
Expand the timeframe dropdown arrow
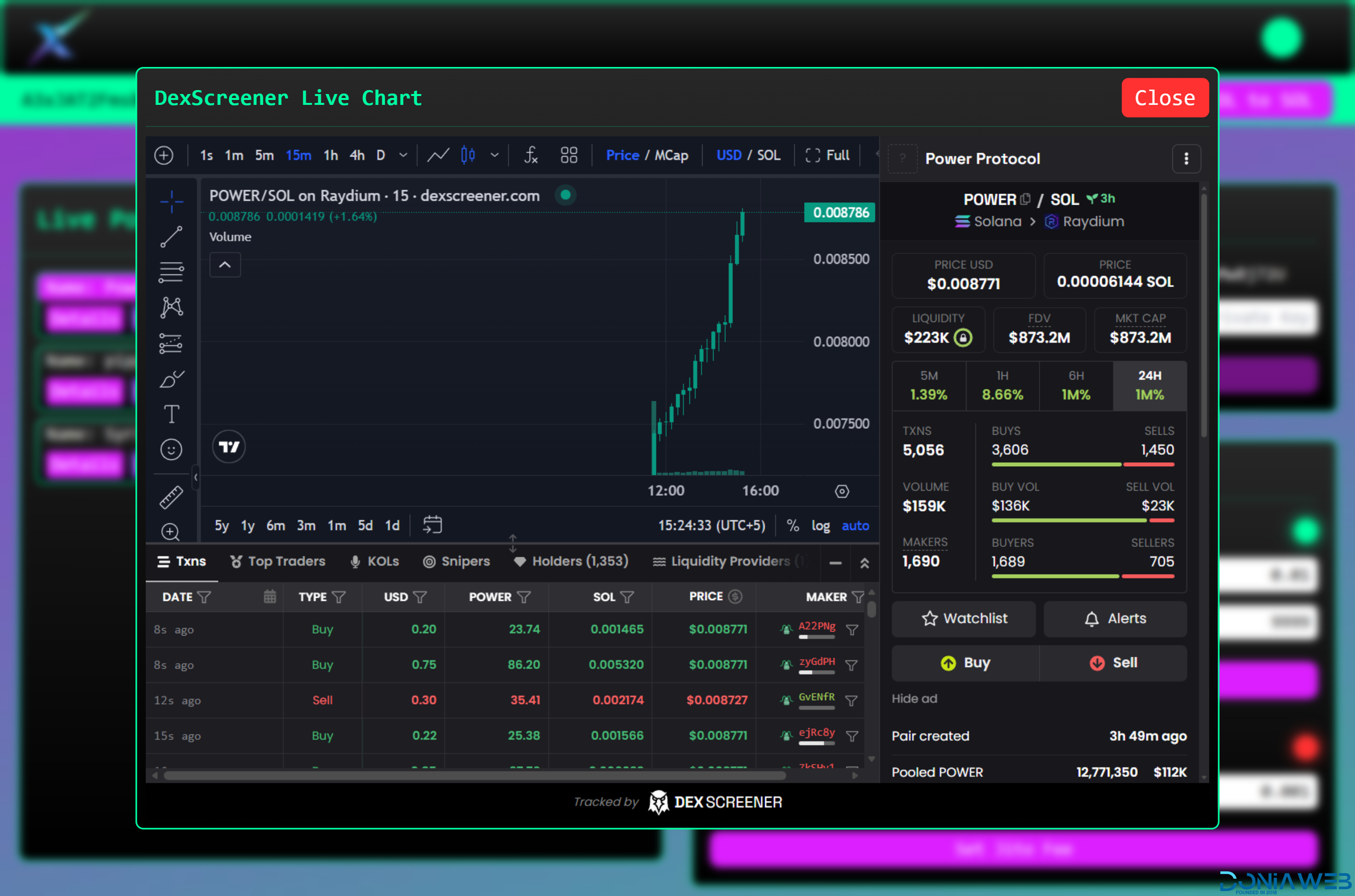[403, 156]
